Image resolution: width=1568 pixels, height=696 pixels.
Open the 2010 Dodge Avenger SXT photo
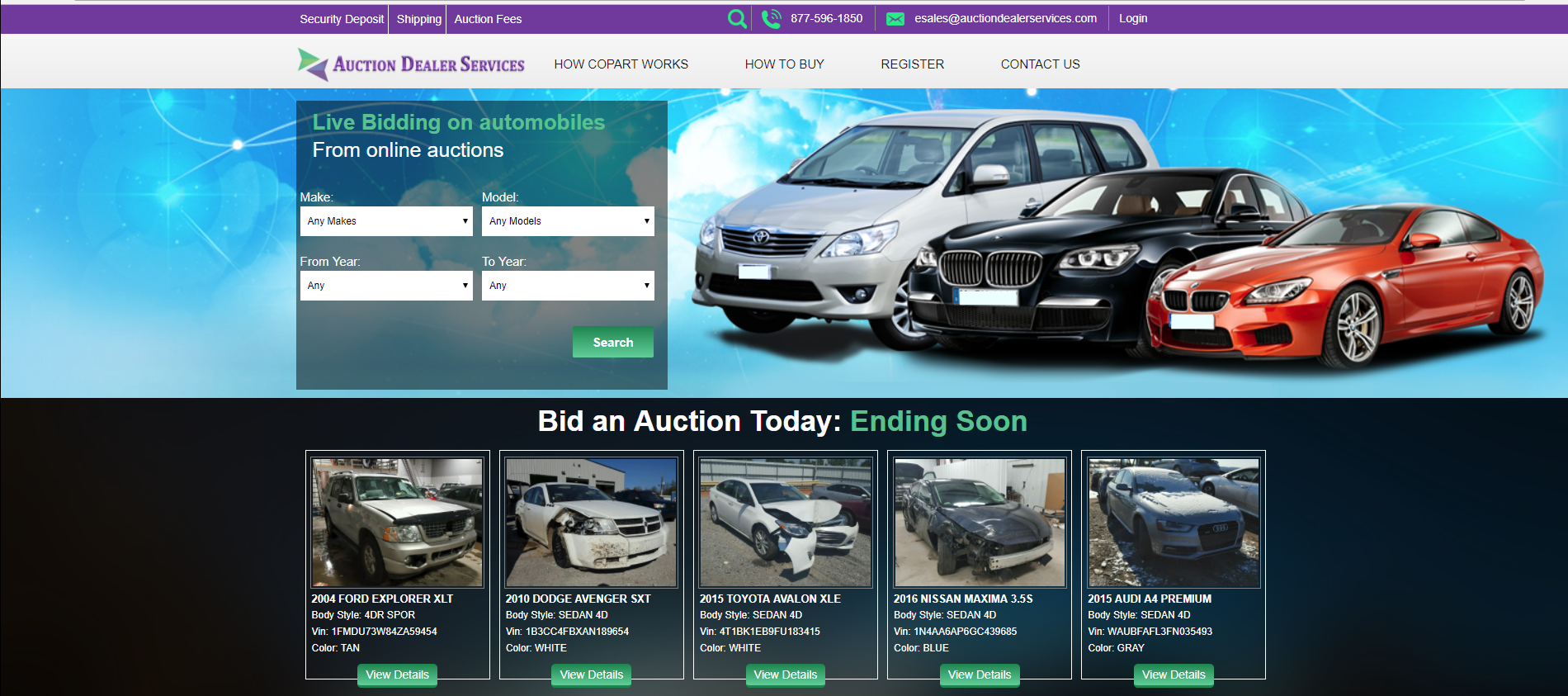tap(591, 523)
